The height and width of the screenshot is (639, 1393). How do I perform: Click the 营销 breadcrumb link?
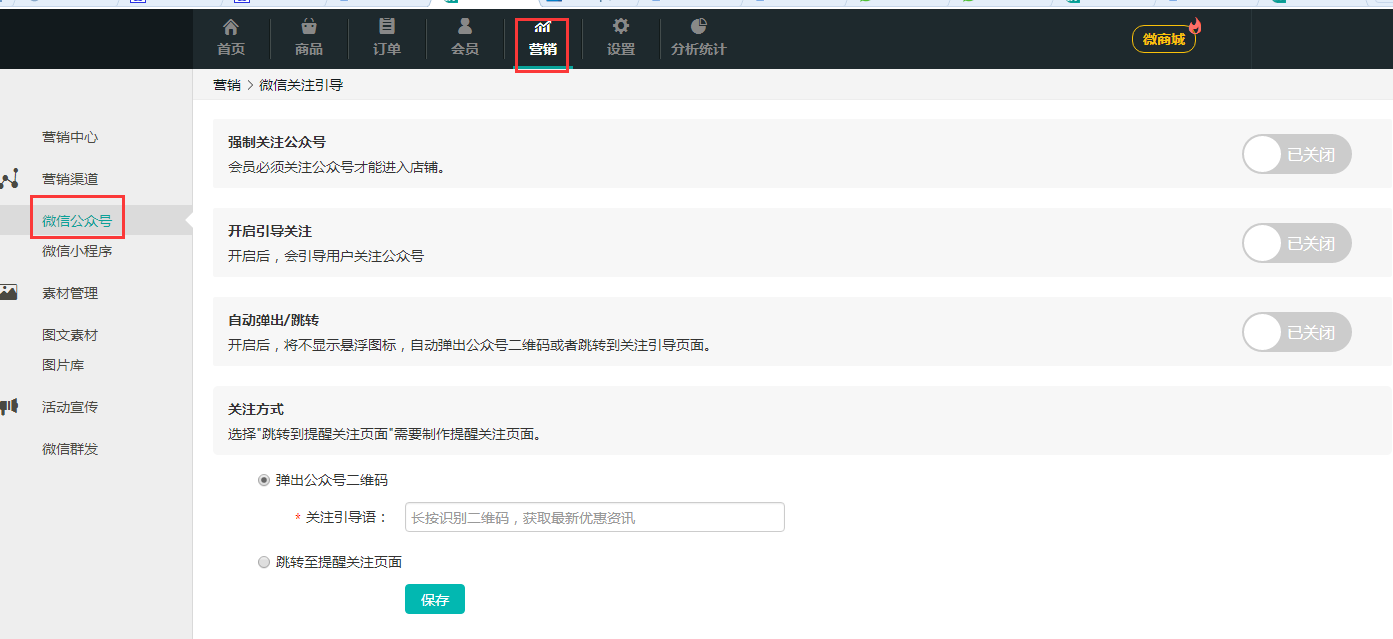coord(227,85)
